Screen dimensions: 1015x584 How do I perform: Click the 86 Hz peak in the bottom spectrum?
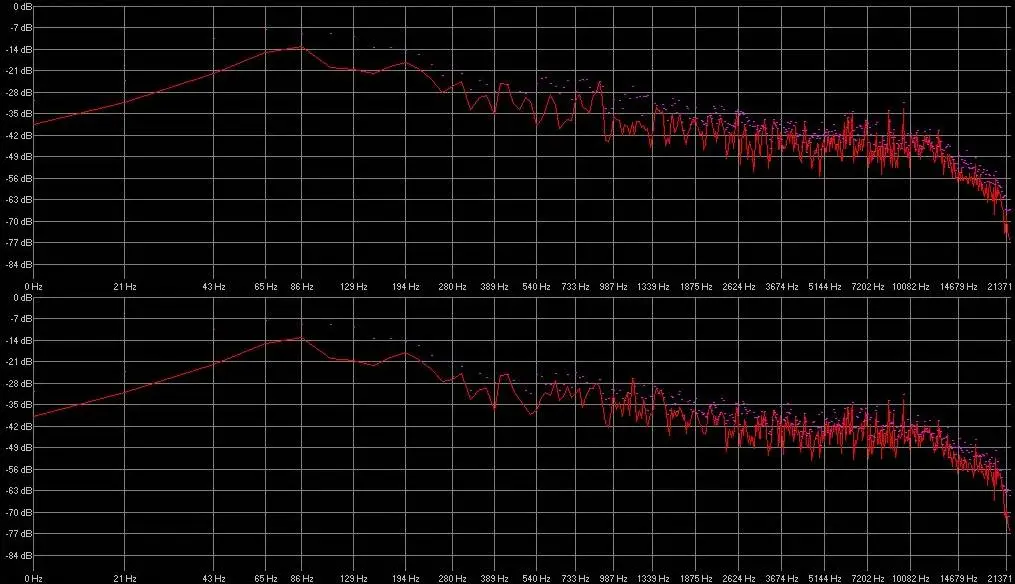point(300,338)
